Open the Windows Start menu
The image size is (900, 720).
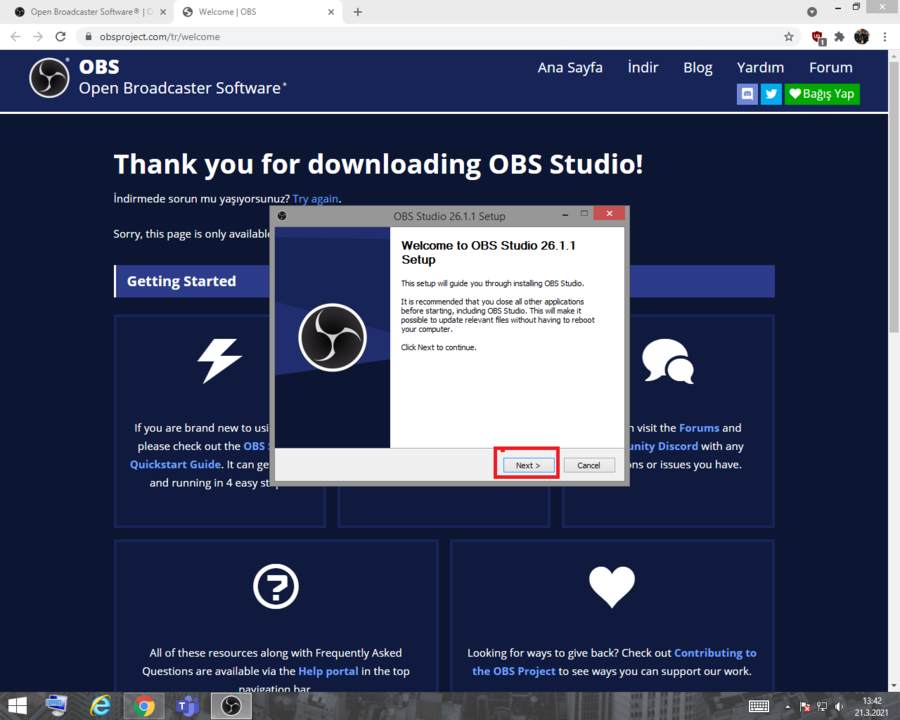click(x=17, y=706)
